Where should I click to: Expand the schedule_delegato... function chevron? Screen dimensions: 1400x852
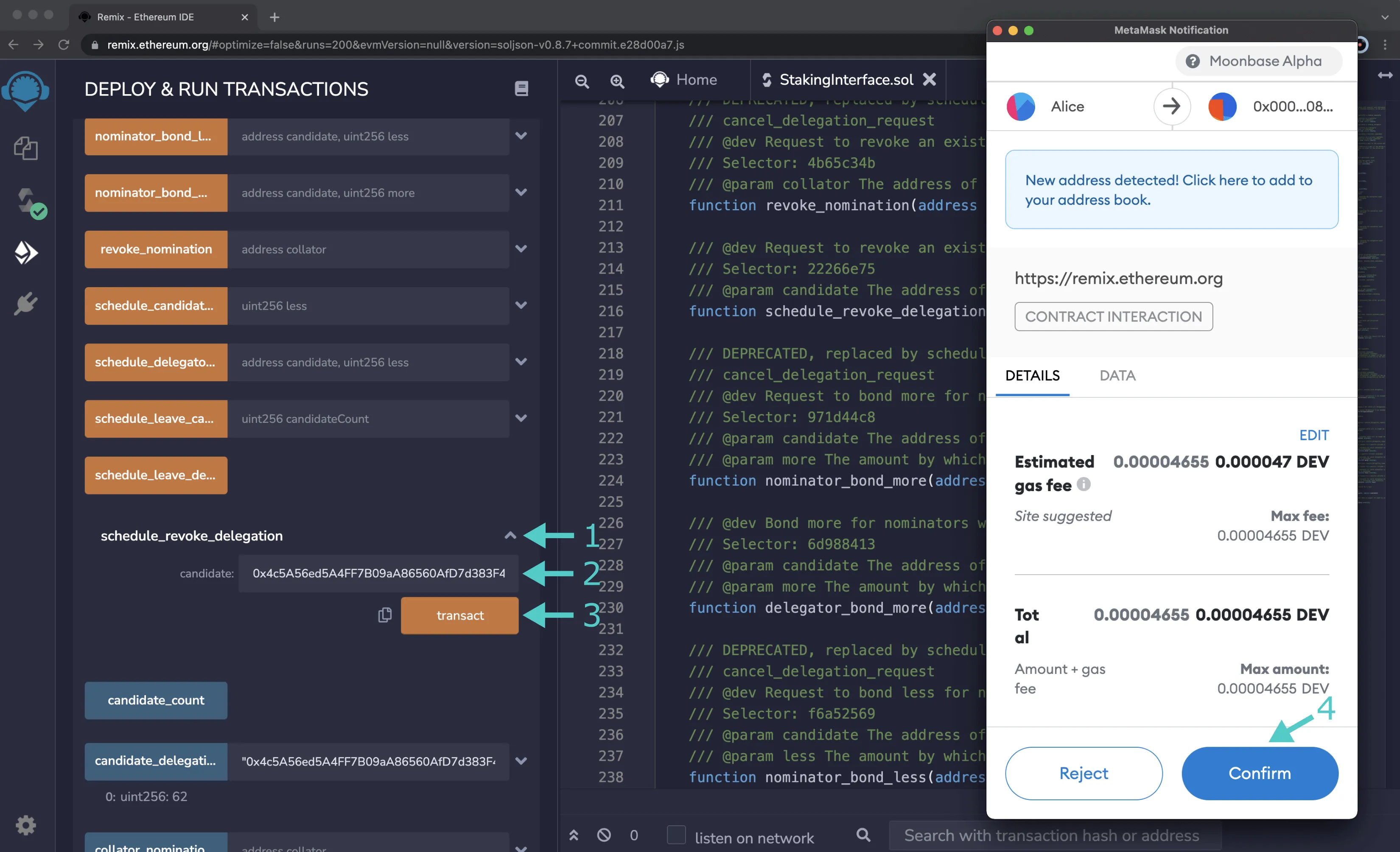(521, 361)
